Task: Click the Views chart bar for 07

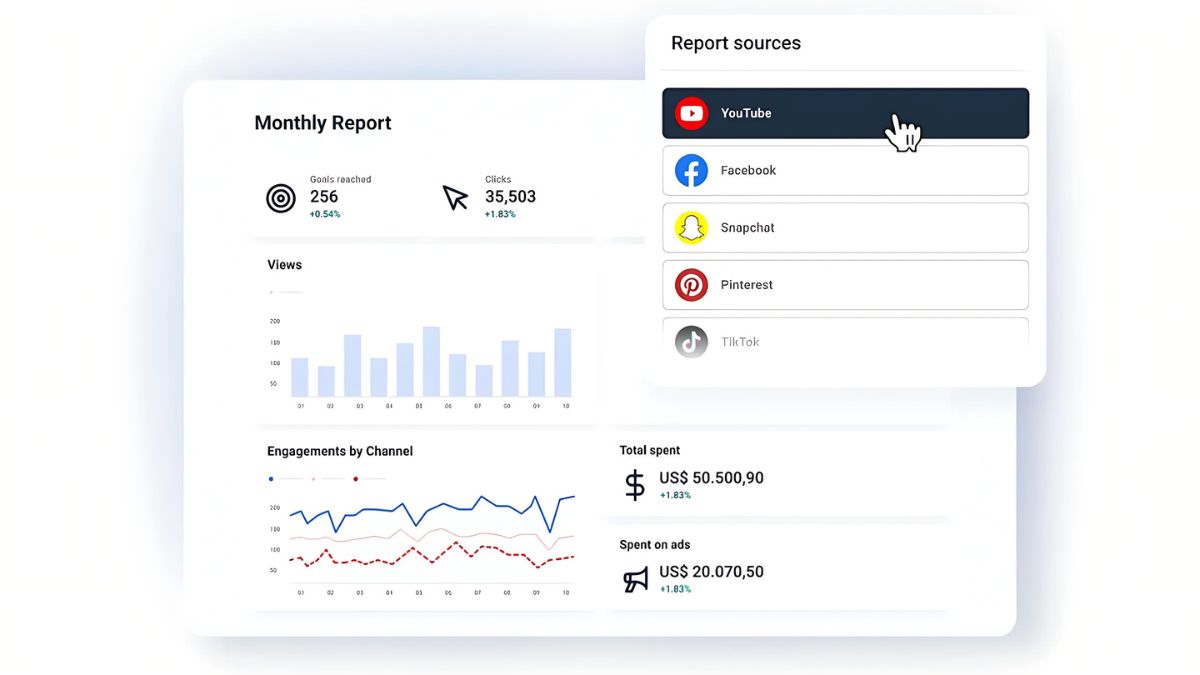Action: [484, 381]
